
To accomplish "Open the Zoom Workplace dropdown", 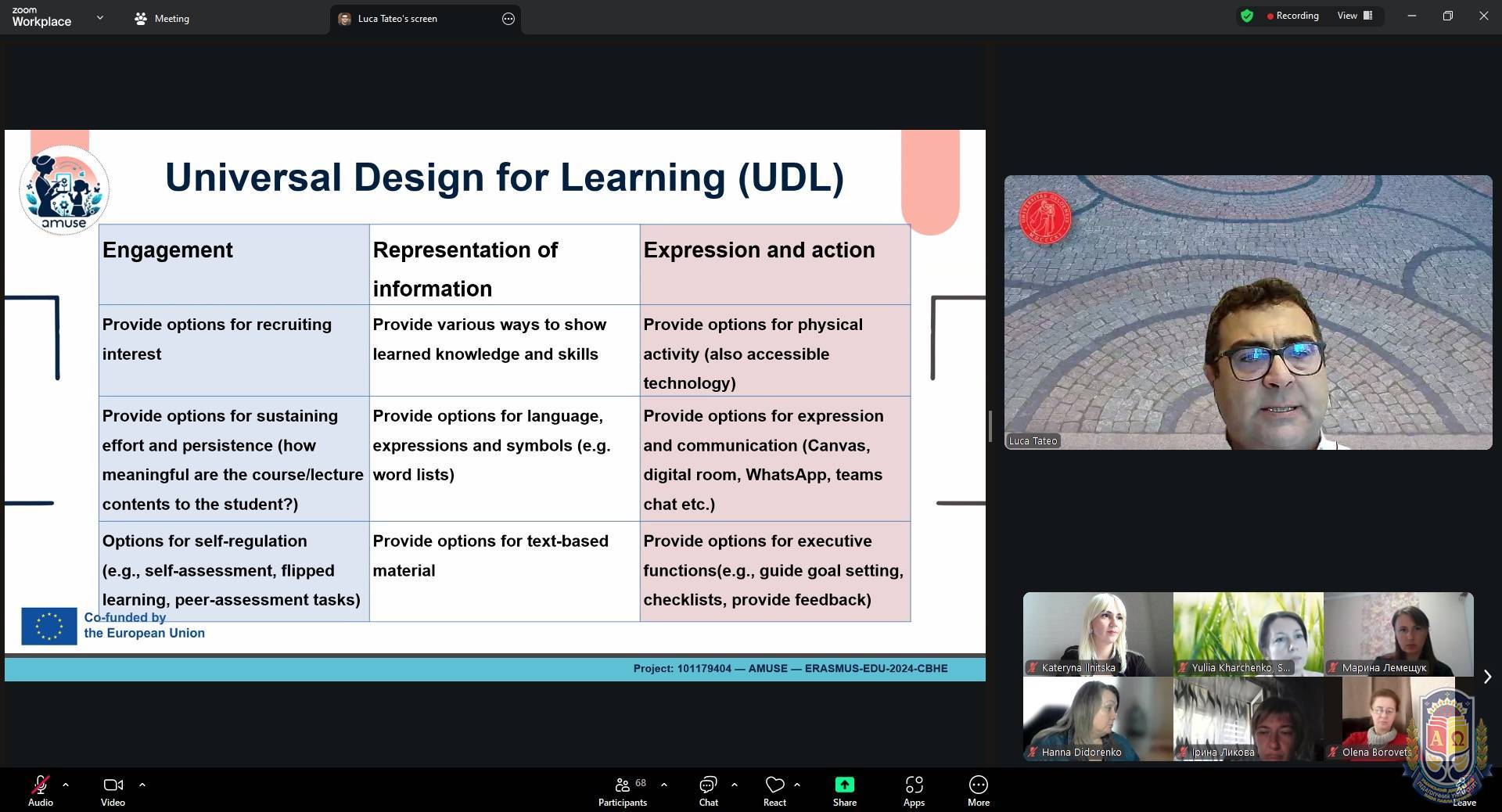I will [x=99, y=17].
